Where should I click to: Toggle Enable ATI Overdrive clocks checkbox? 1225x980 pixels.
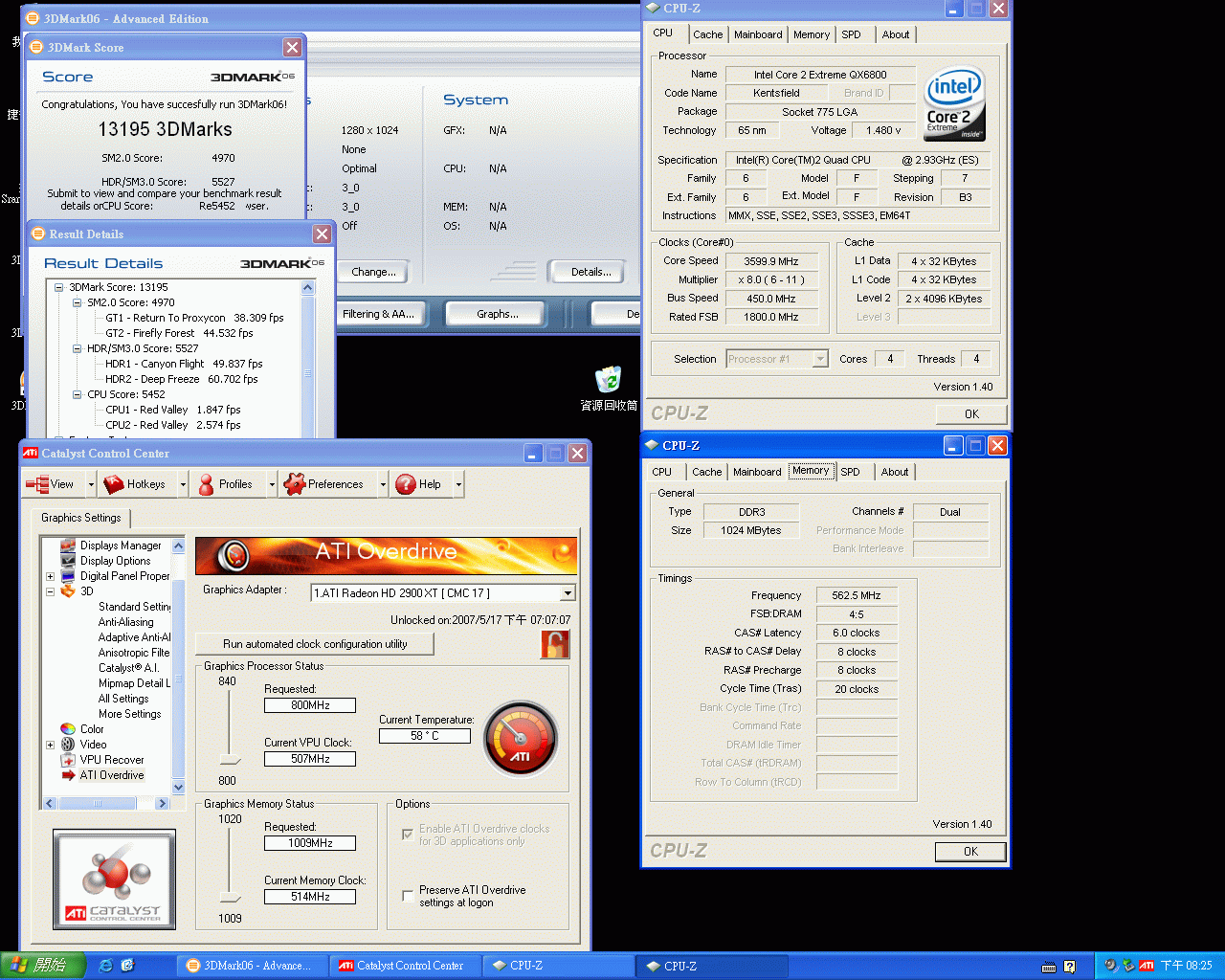point(408,835)
